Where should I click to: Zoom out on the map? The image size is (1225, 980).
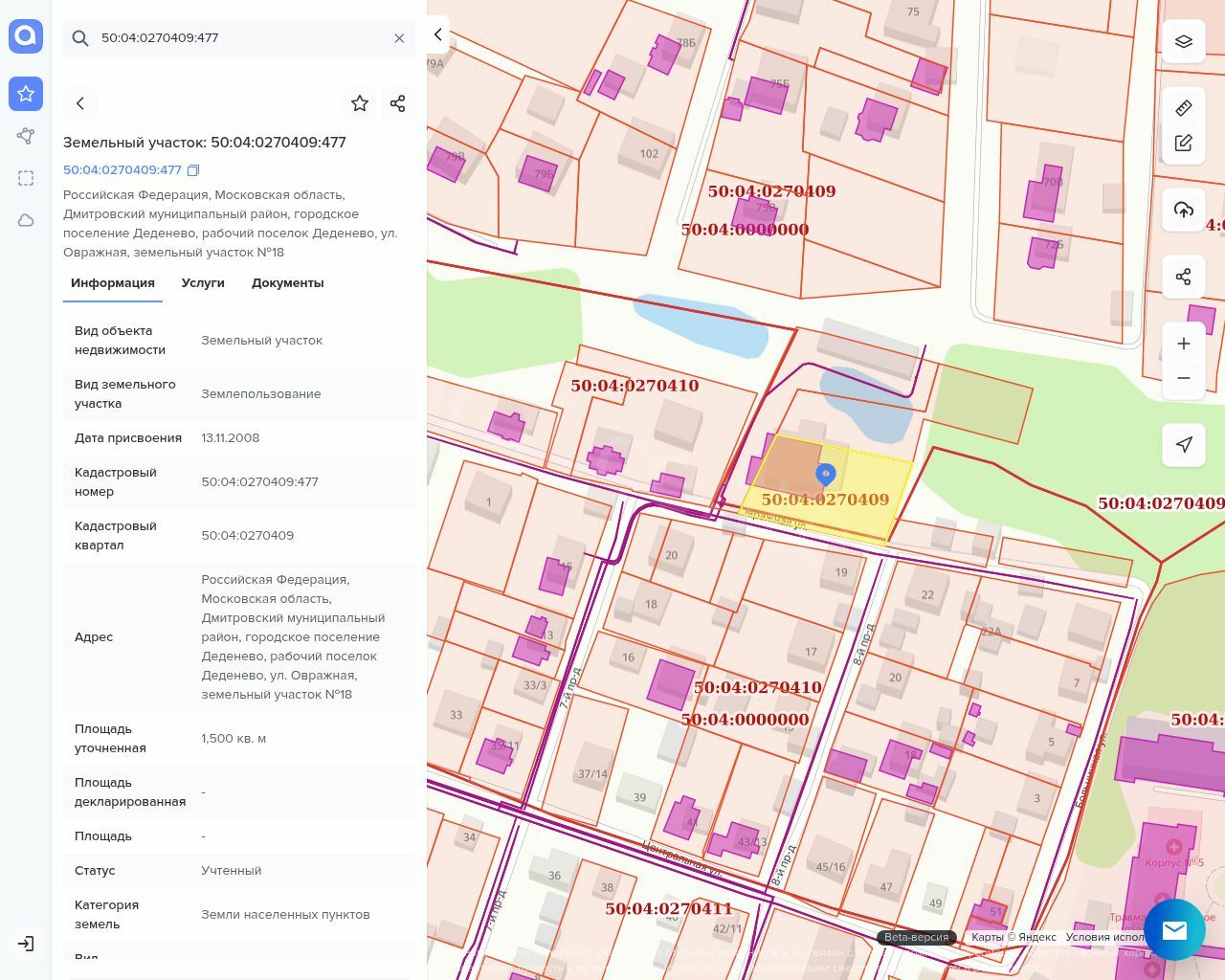(1184, 378)
